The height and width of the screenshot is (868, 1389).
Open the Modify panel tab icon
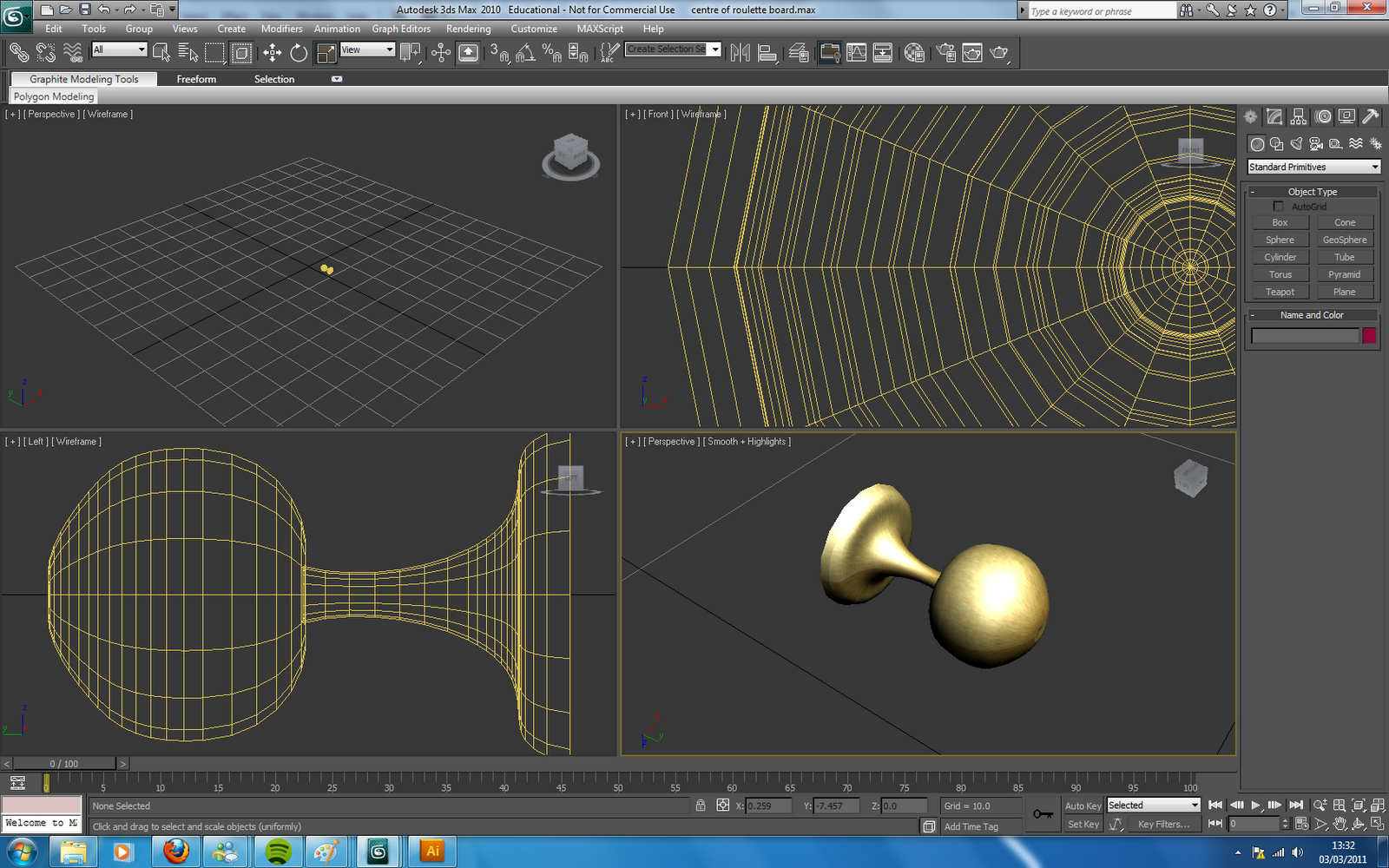point(1274,116)
